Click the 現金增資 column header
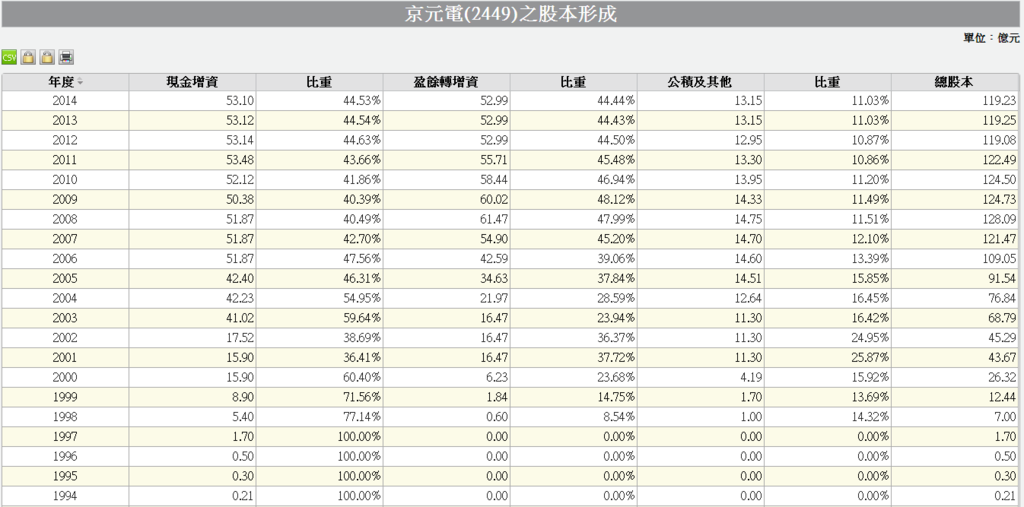The width and height of the screenshot is (1024, 507). click(x=192, y=82)
